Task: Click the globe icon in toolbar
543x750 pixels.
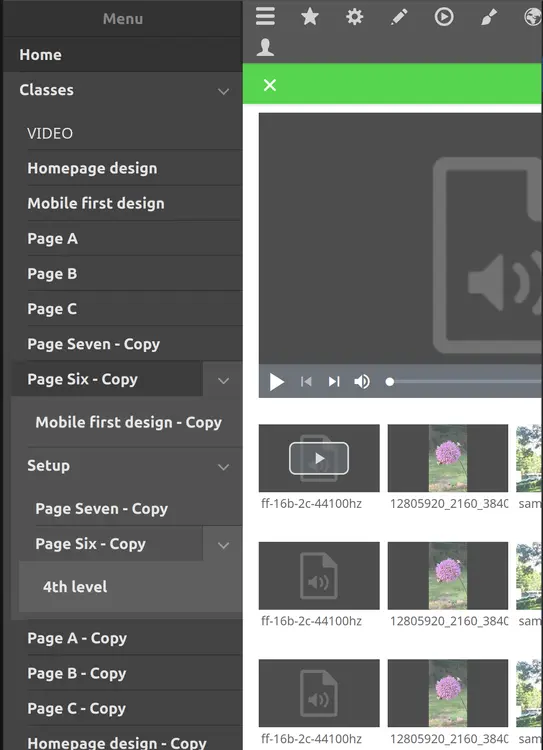Action: [x=532, y=17]
